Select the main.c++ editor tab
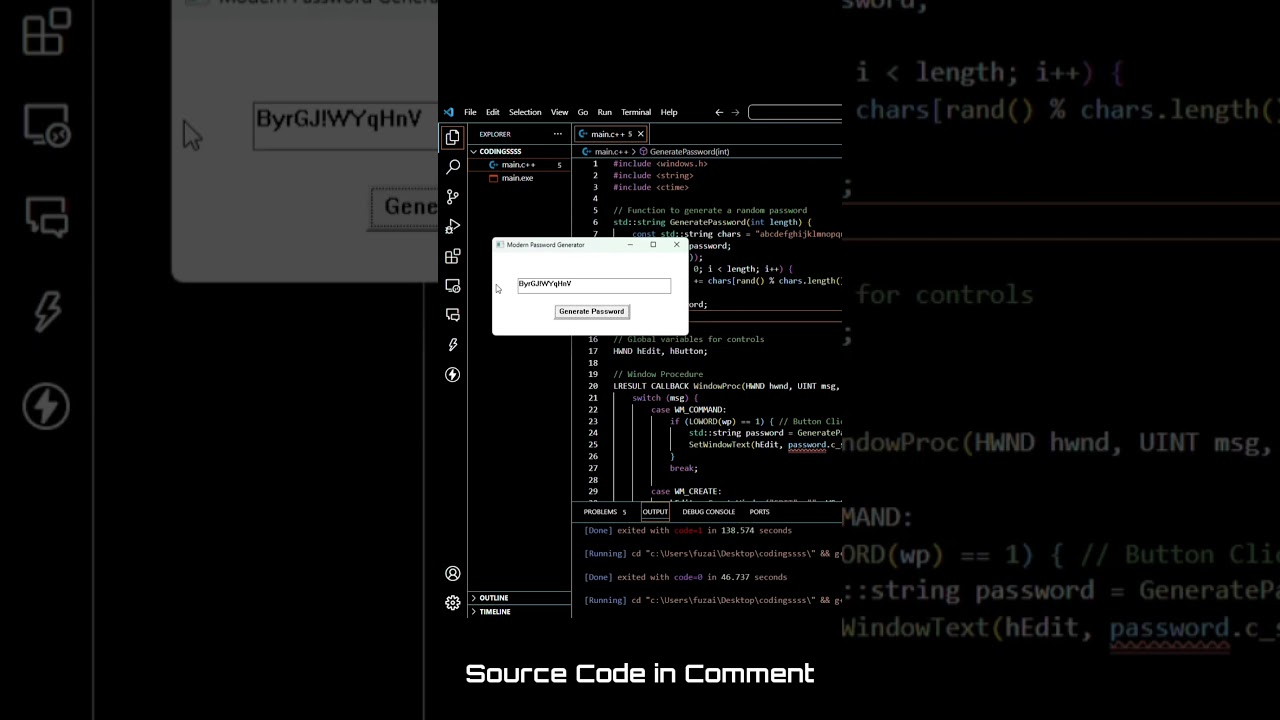 [611, 134]
